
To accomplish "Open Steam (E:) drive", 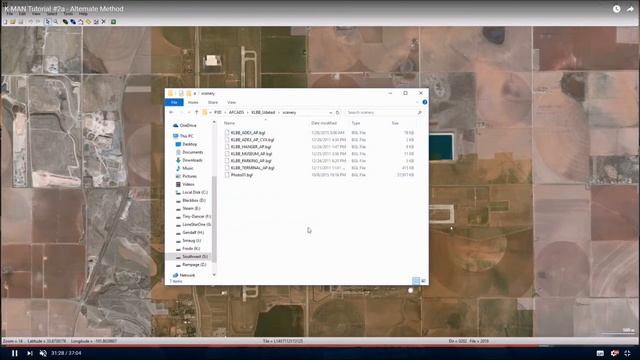I will tap(191, 209).
